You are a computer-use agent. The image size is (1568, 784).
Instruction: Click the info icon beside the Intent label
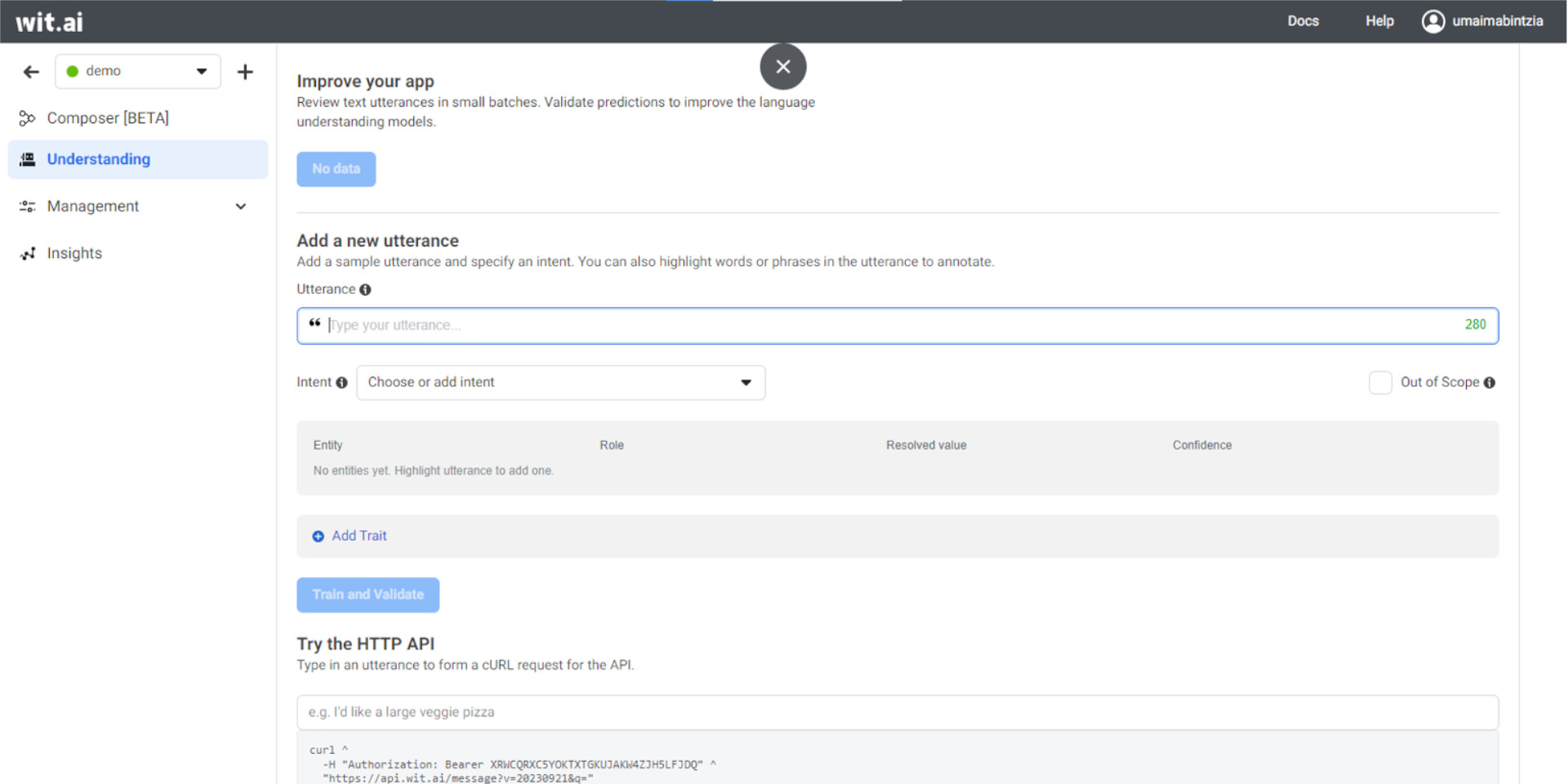(341, 383)
